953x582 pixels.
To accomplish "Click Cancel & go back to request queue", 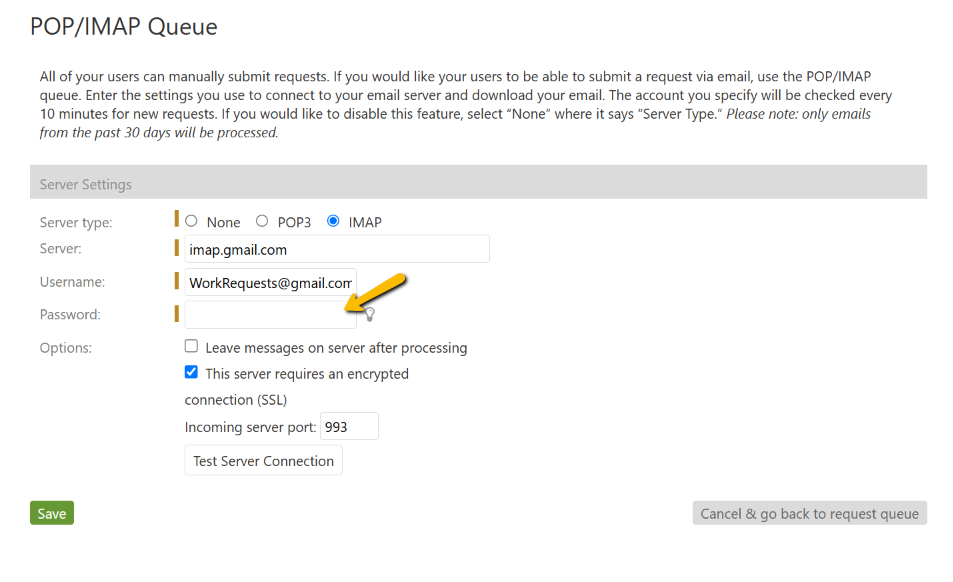I will tap(809, 513).
